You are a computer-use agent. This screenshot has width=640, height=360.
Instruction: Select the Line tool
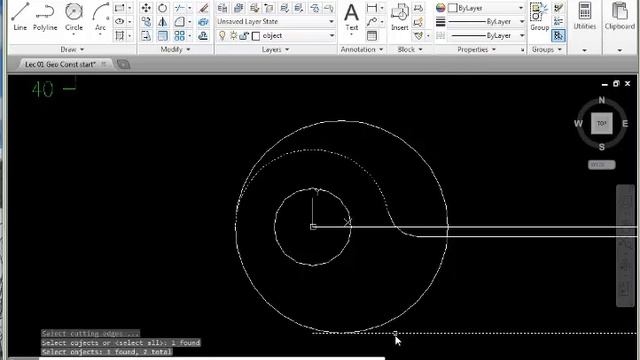(20, 17)
